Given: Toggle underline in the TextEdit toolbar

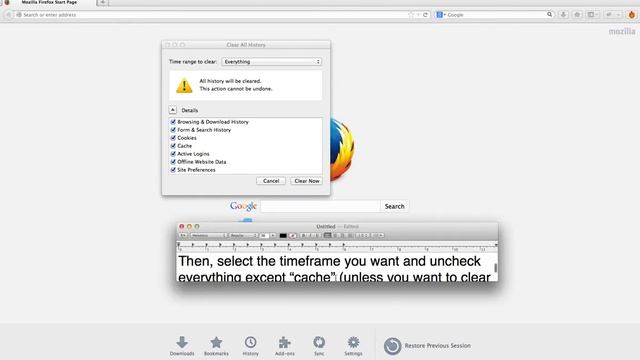Looking at the screenshot, I should (318, 236).
